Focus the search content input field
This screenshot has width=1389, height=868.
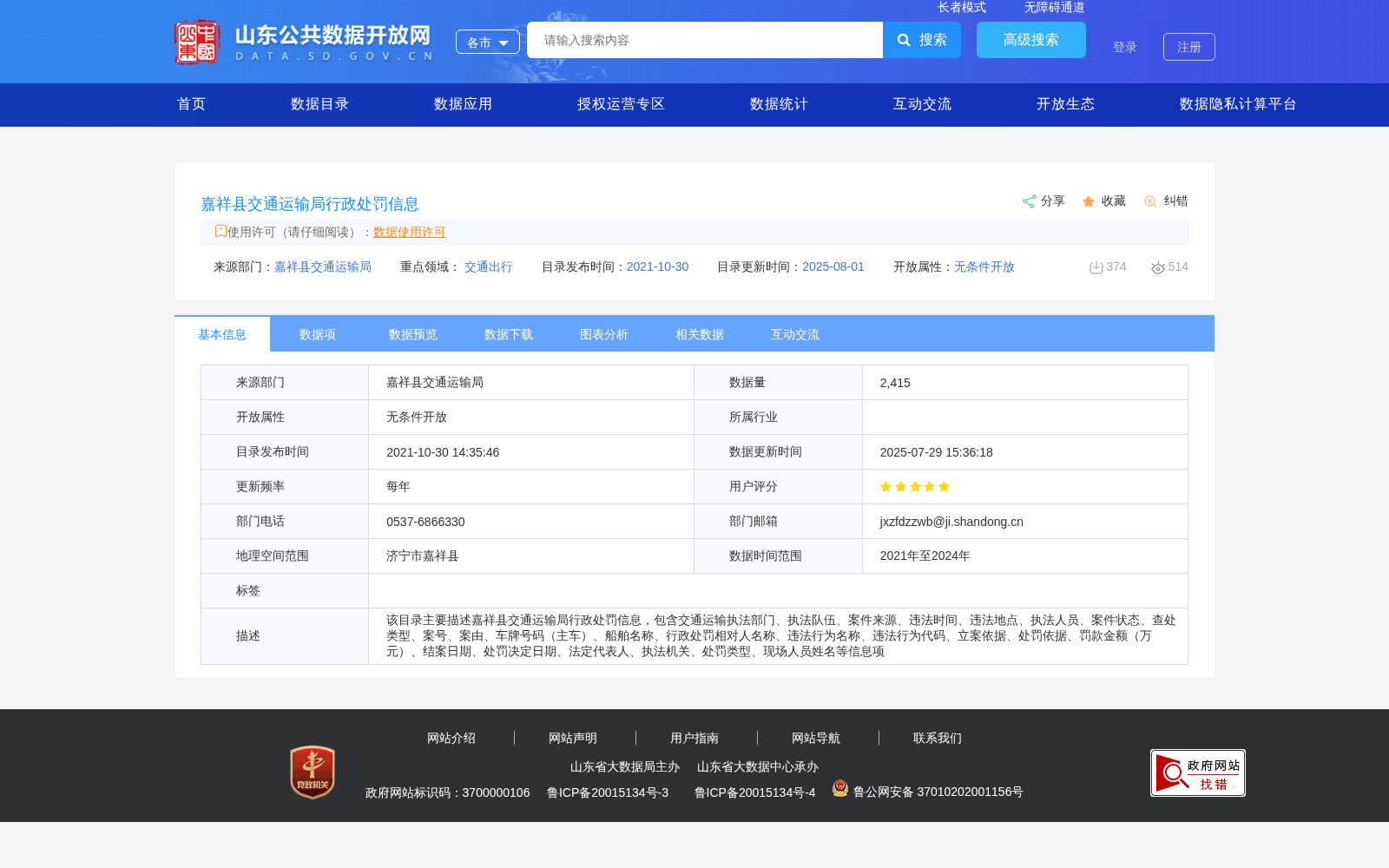click(705, 40)
